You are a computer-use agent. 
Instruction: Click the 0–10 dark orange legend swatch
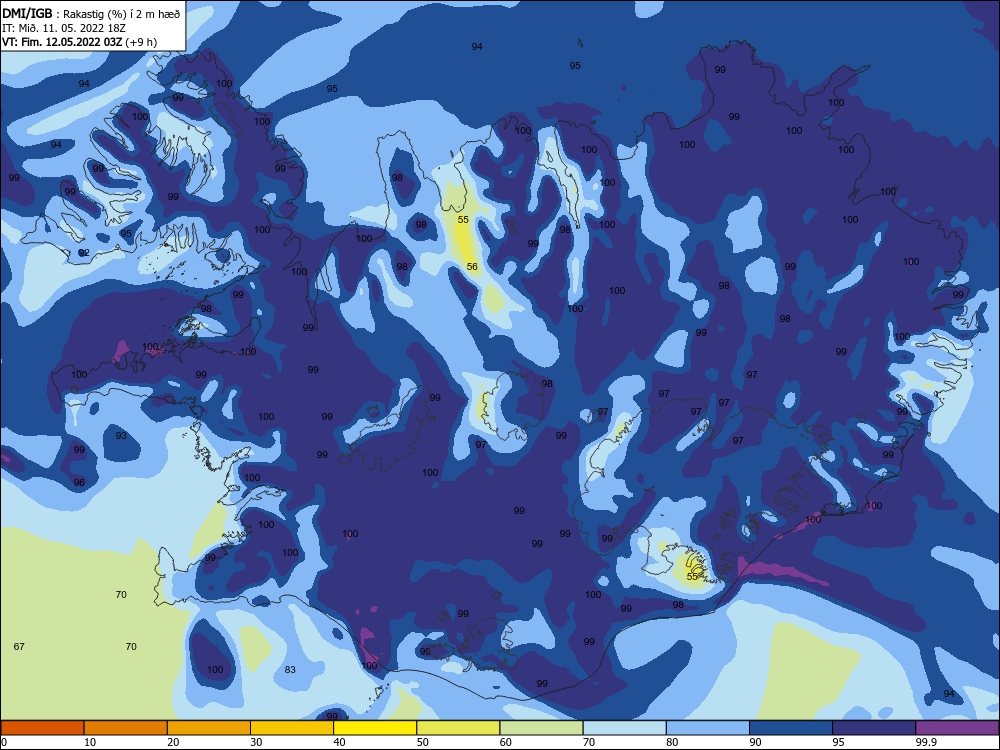point(42,728)
